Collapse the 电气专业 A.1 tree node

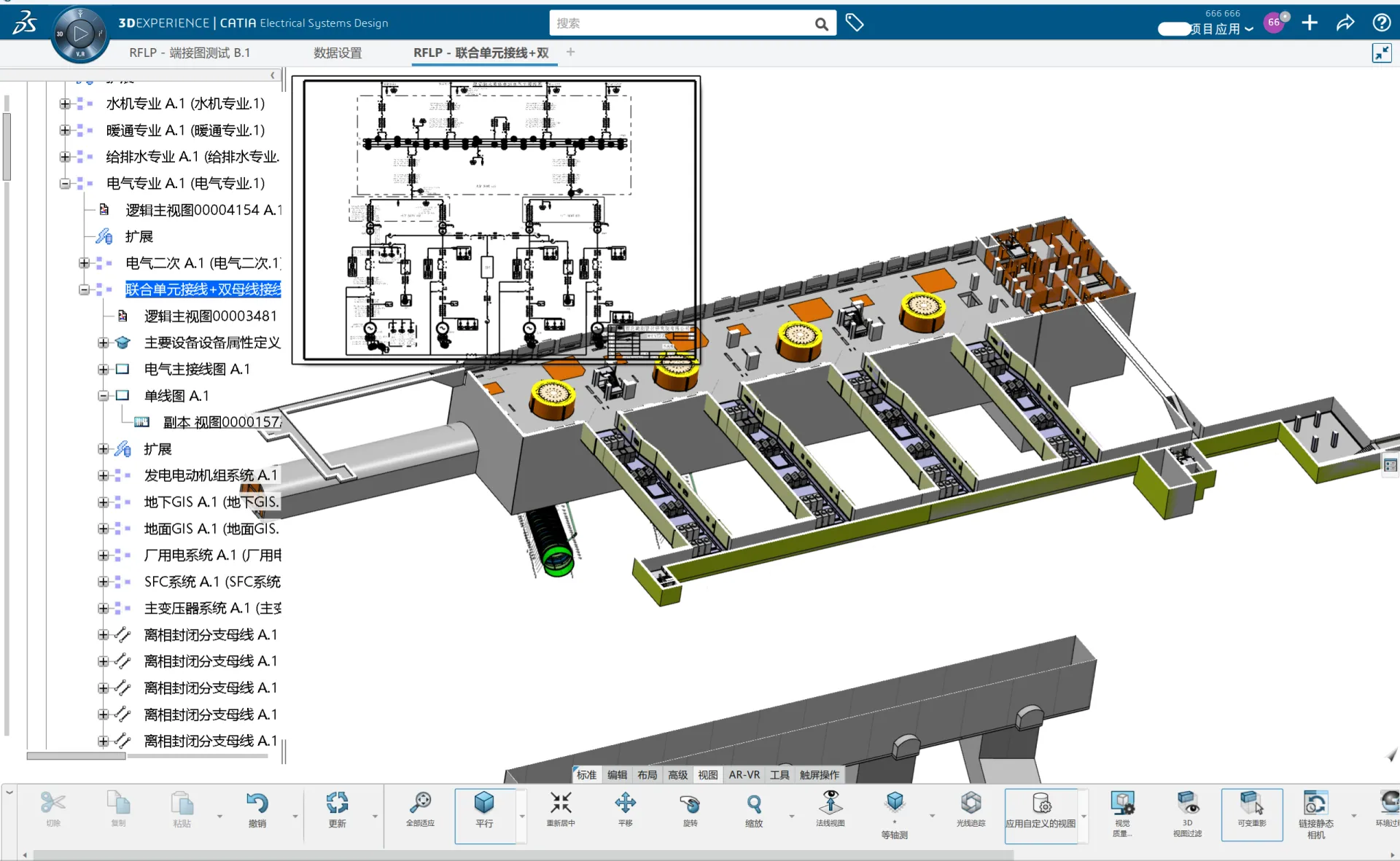click(x=64, y=183)
